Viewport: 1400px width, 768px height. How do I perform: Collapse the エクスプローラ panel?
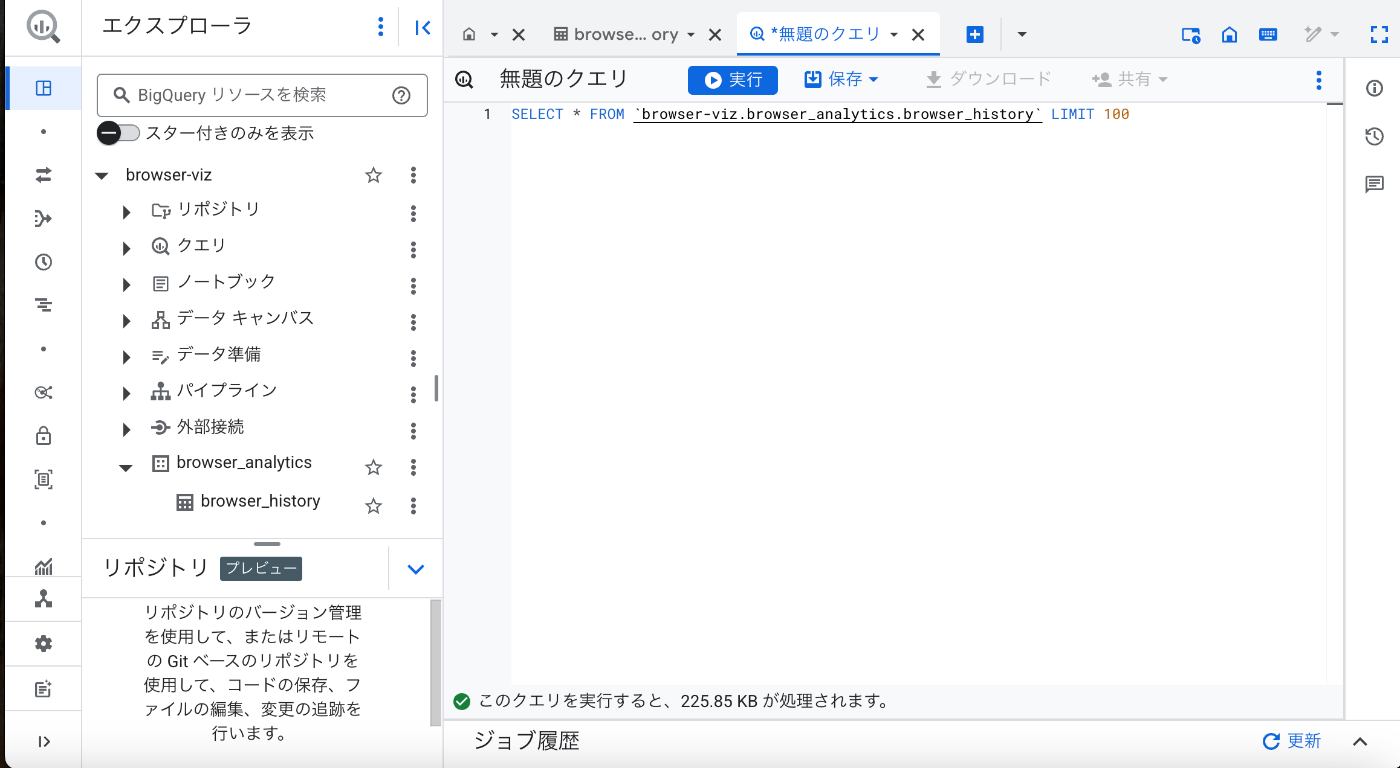click(x=423, y=28)
